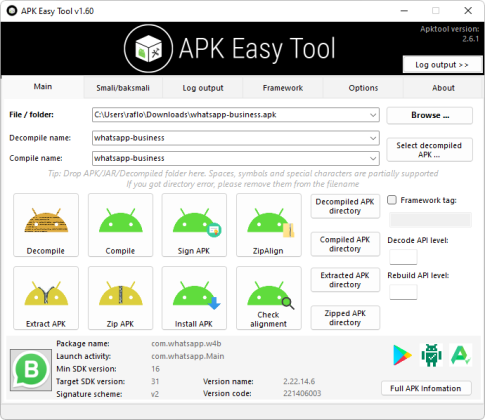The width and height of the screenshot is (485, 420).
Task: Open the Log output tab
Action: click(203, 88)
